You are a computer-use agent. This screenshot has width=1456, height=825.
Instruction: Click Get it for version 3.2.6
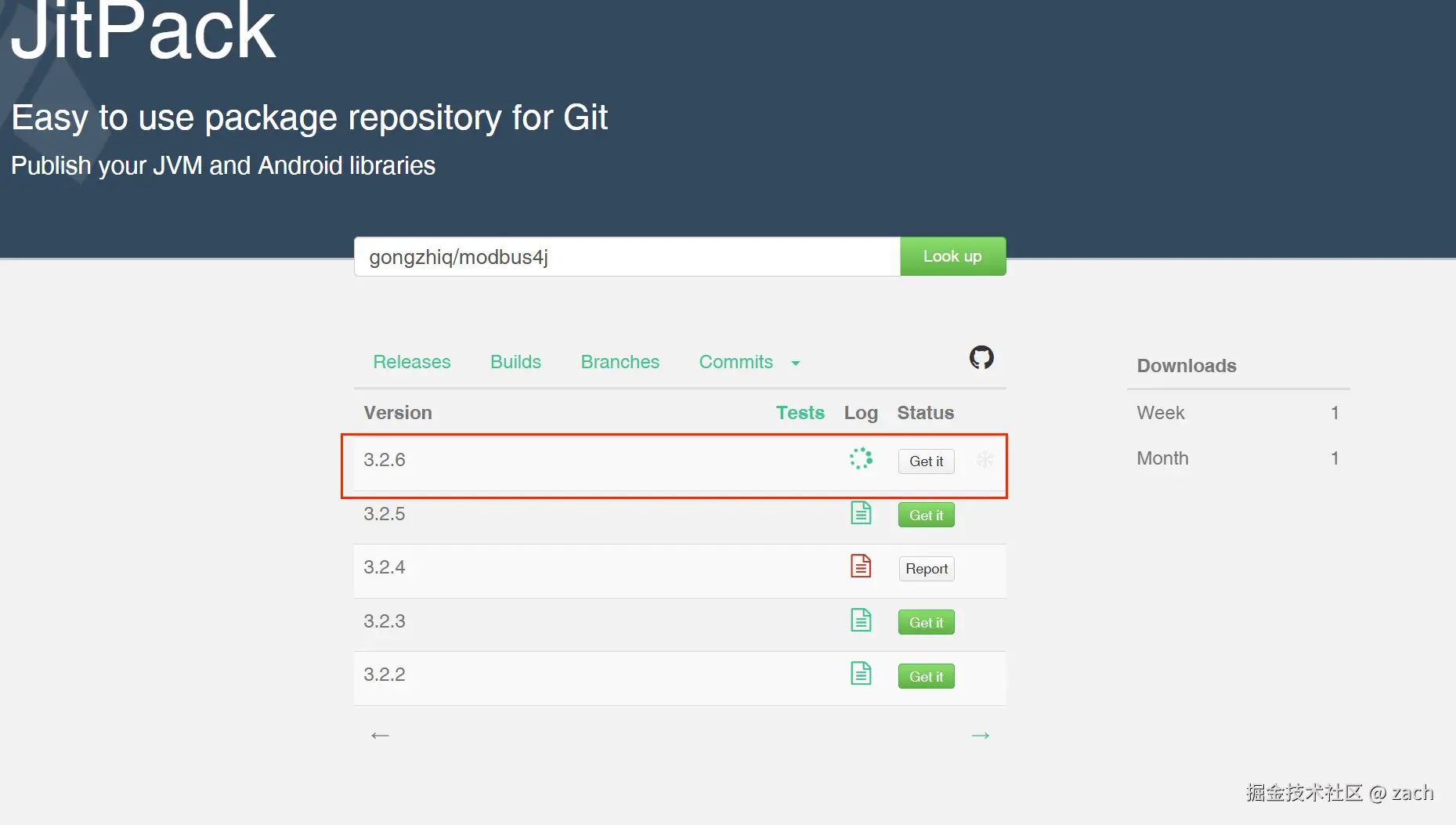click(927, 461)
